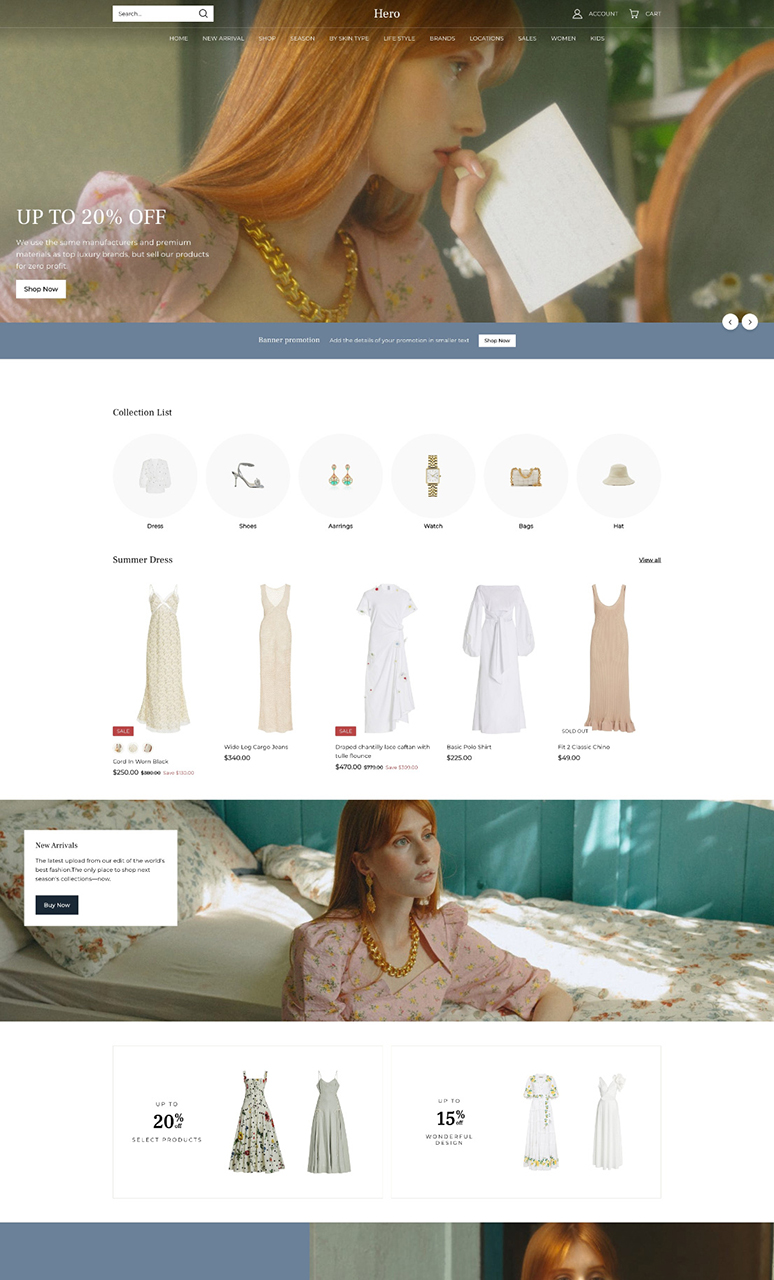Go to previous hero slide arrow

(x=730, y=322)
